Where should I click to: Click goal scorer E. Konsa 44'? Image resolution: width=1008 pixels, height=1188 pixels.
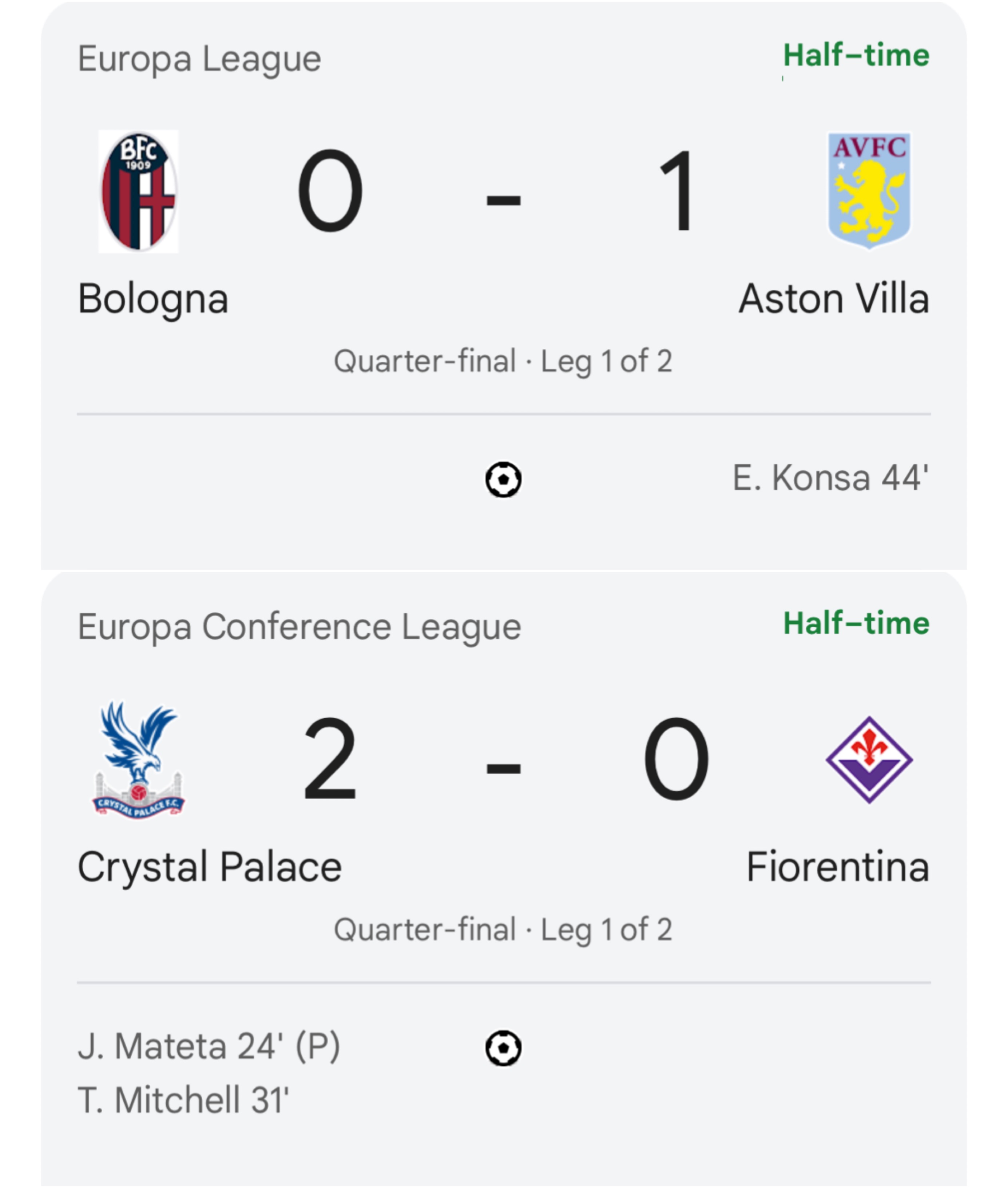click(830, 478)
